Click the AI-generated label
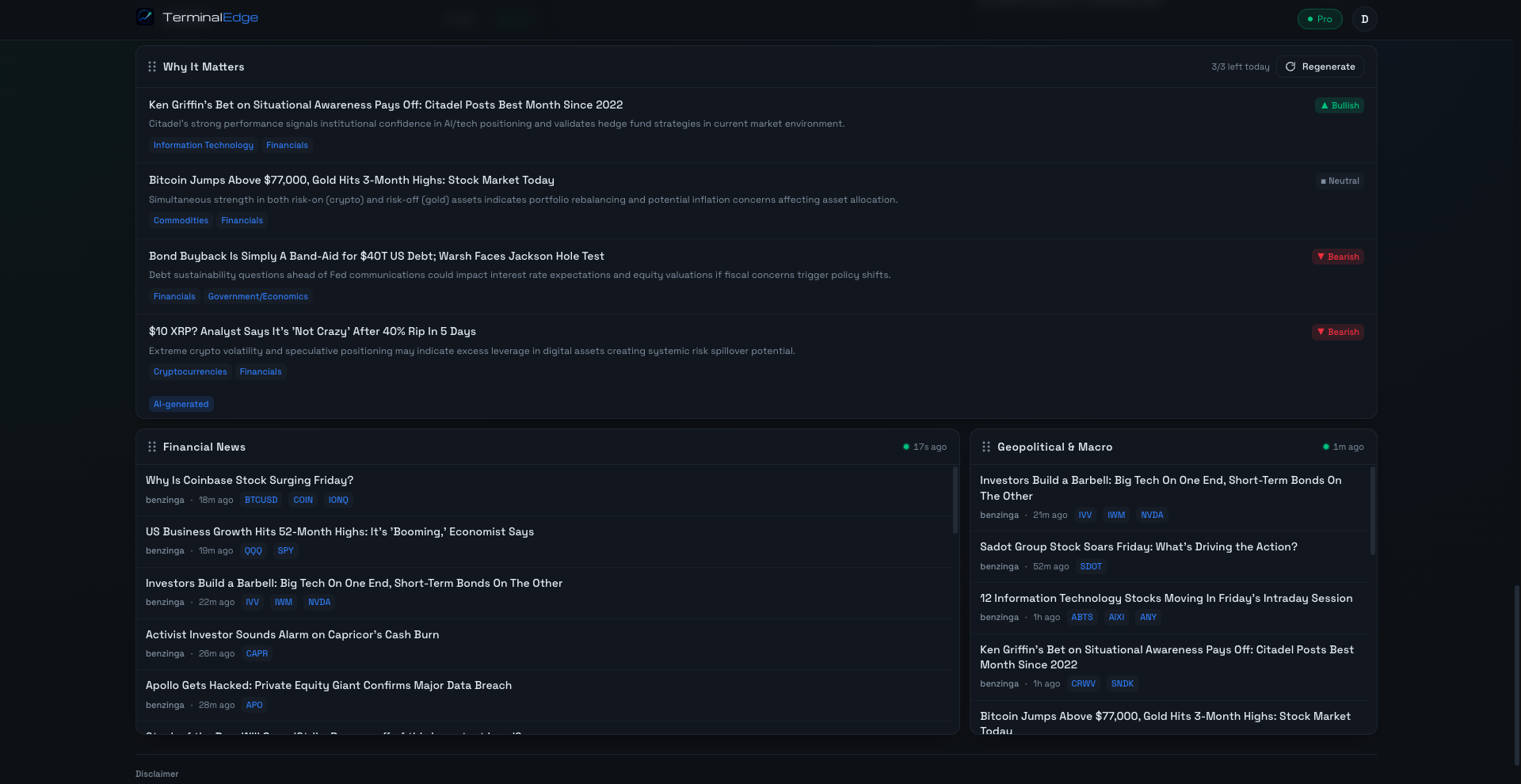The height and width of the screenshot is (784, 1521). [181, 404]
